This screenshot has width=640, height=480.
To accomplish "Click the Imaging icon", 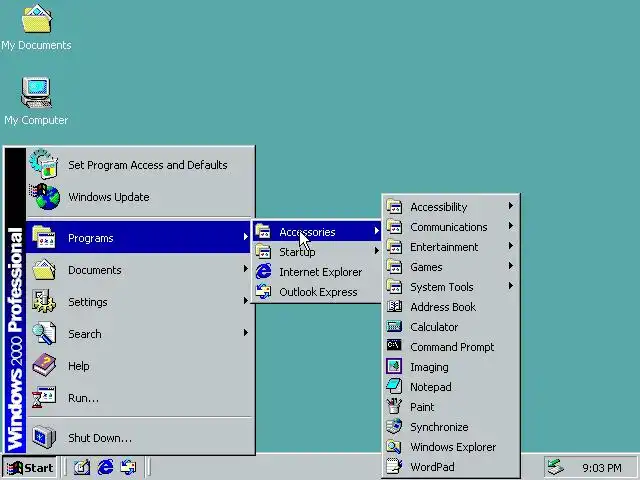I will click(394, 366).
